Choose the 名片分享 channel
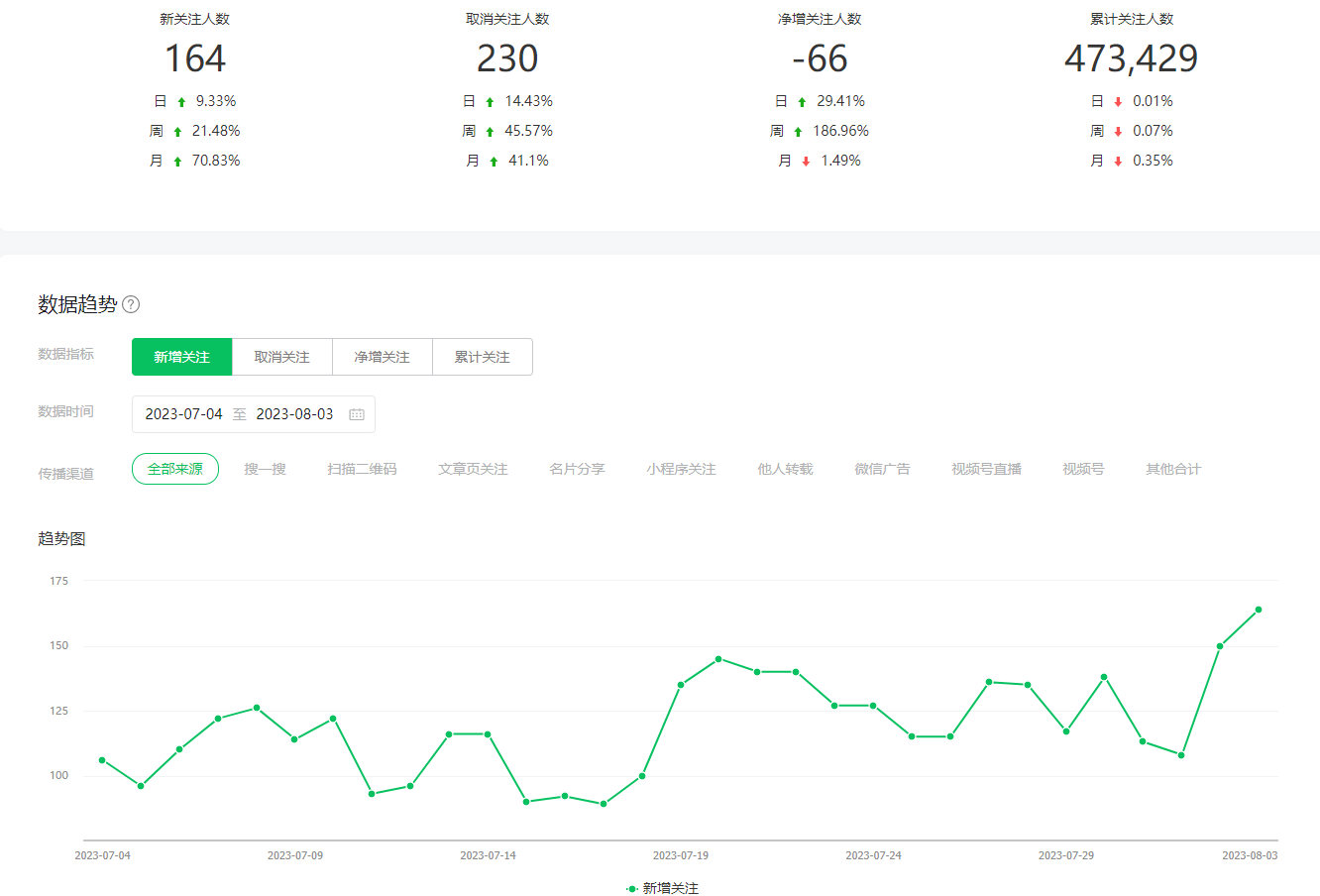Viewport: 1320px width, 896px height. (x=577, y=469)
